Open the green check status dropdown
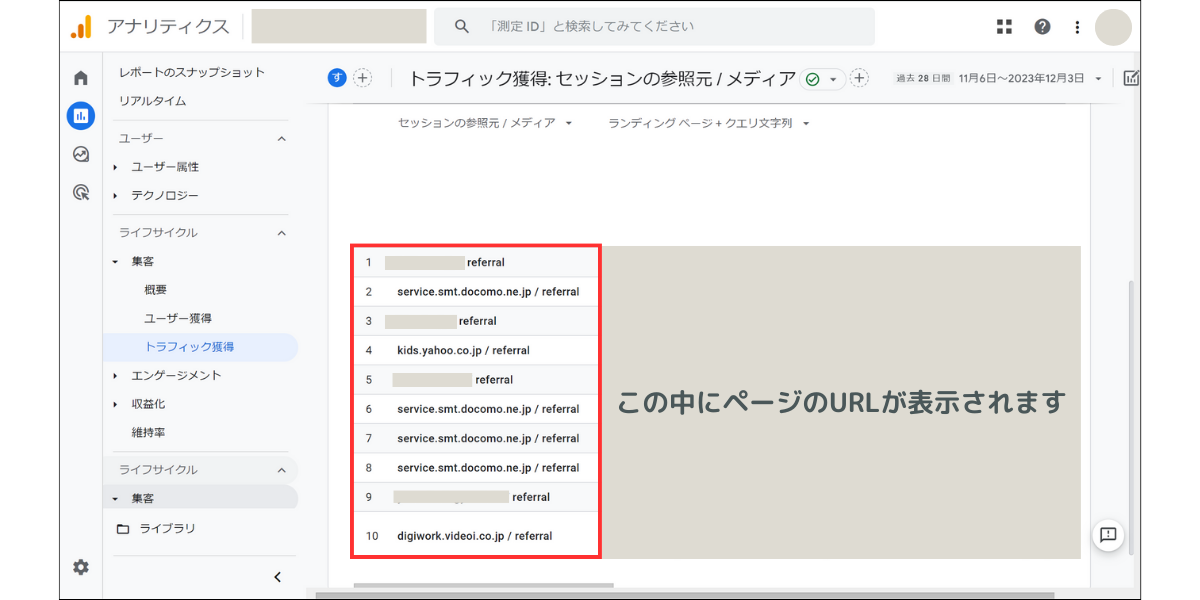1200x600 pixels. (822, 79)
